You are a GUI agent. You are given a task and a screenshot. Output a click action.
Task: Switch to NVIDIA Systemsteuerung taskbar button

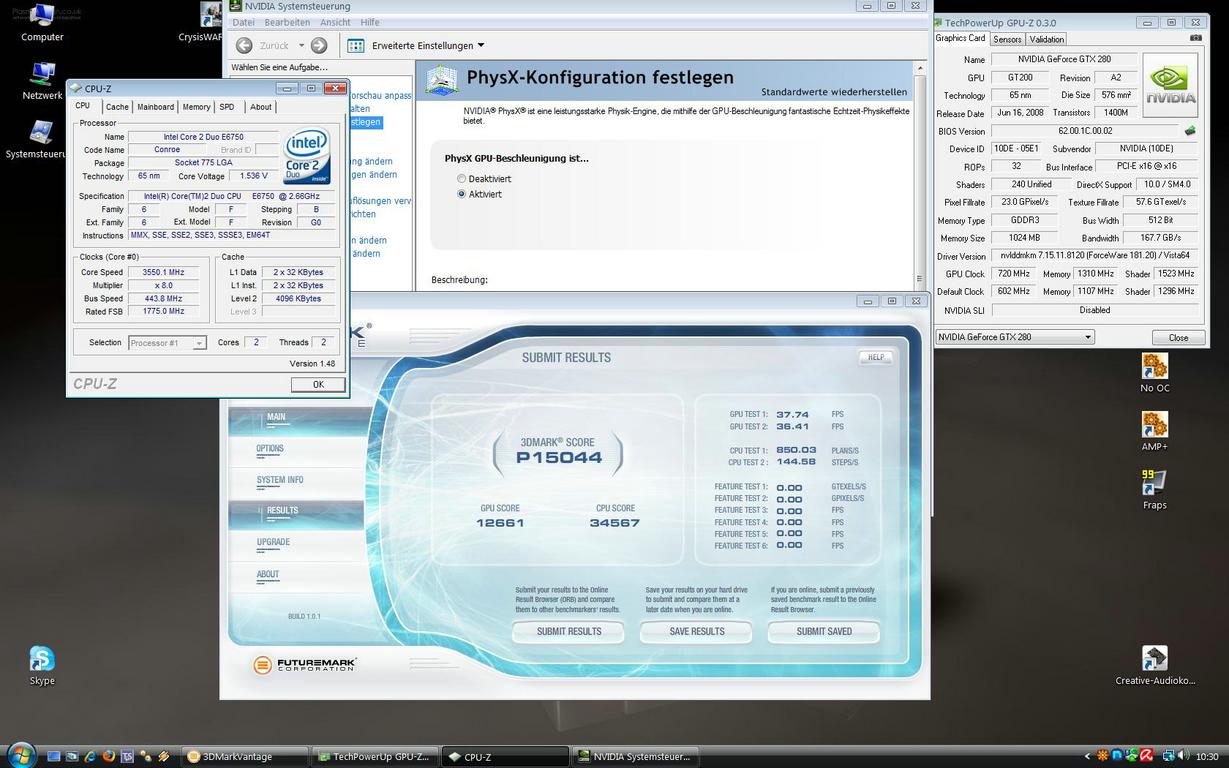click(x=635, y=756)
